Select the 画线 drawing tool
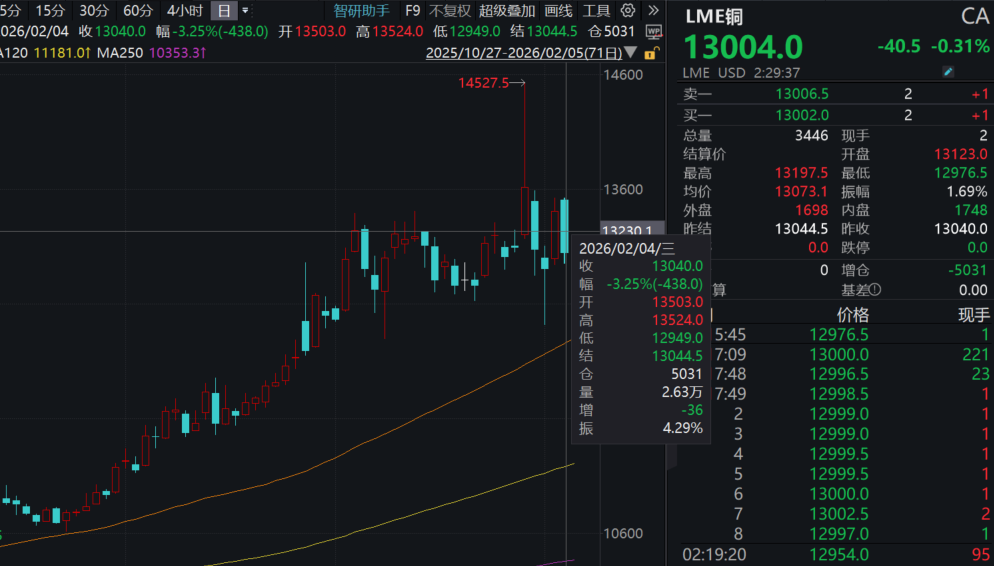Image resolution: width=994 pixels, height=566 pixels. (559, 11)
